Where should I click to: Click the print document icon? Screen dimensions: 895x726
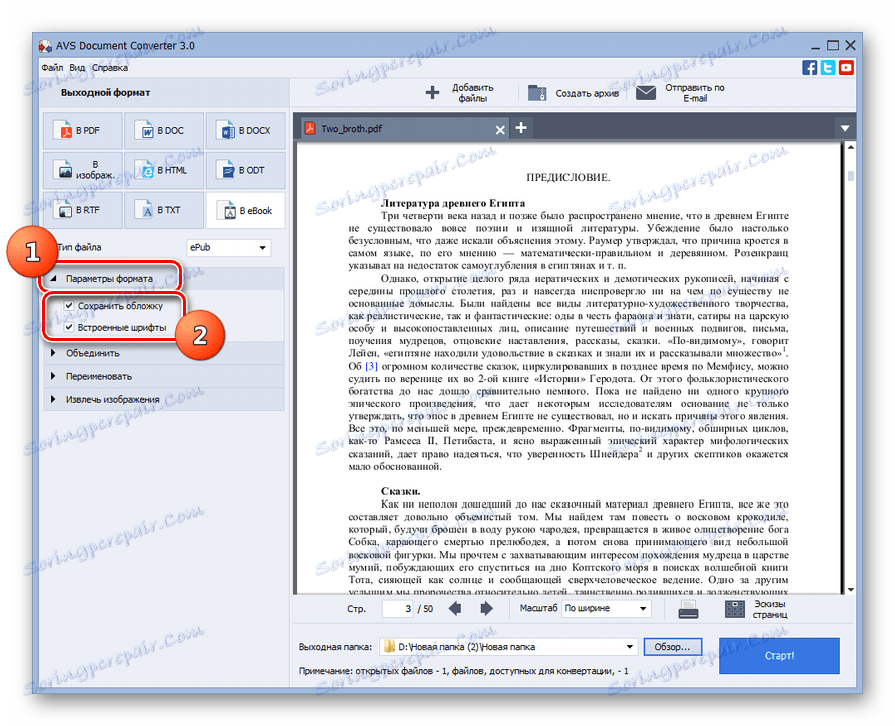tap(688, 610)
